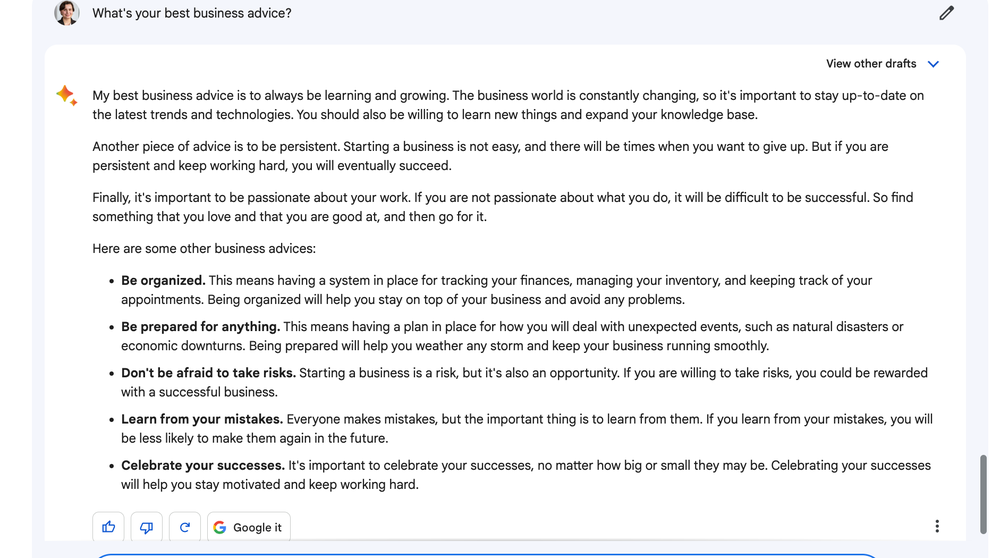Click the edit prompt pencil icon
The width and height of the screenshot is (1000, 558).
[946, 13]
